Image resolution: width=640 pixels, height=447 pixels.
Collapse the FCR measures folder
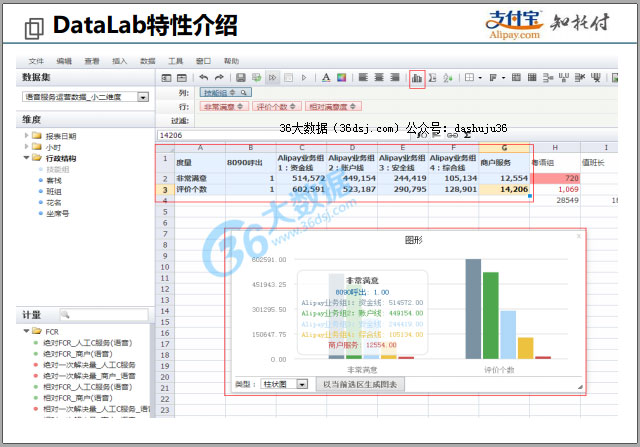pyautogui.click(x=27, y=331)
